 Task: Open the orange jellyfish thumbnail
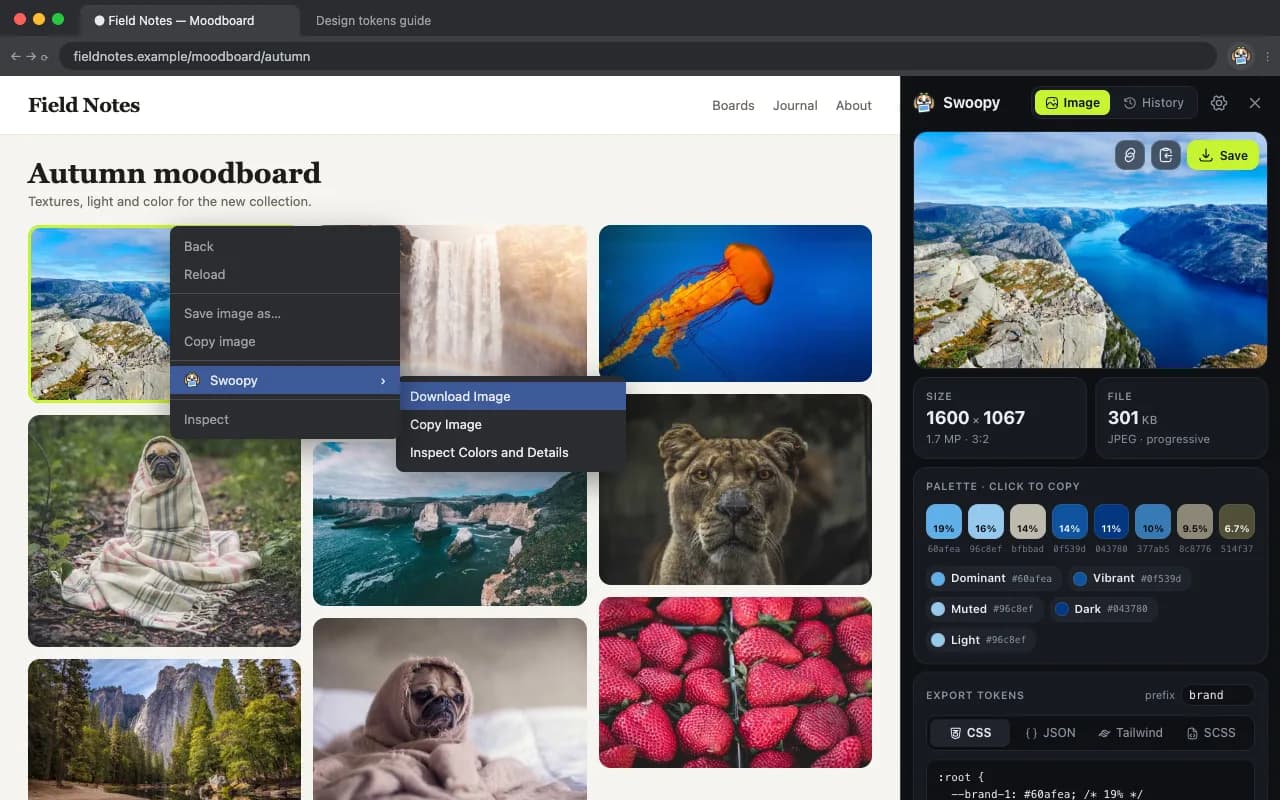click(735, 303)
